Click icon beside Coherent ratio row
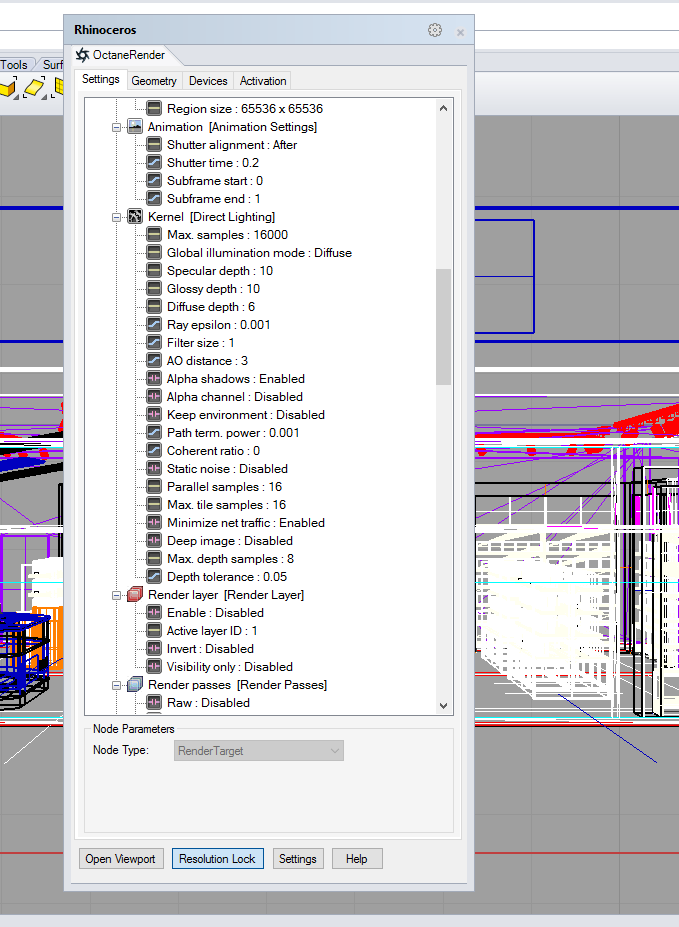This screenshot has width=679, height=927. (x=154, y=450)
